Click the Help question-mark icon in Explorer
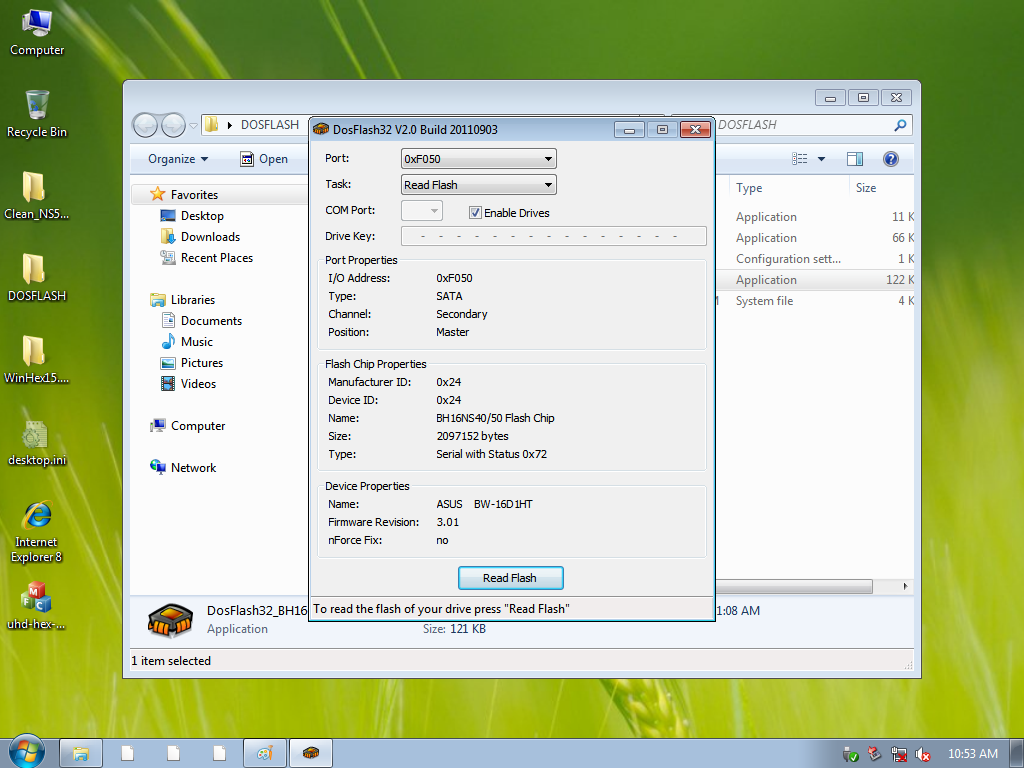This screenshot has height=768, width=1024. tap(889, 158)
